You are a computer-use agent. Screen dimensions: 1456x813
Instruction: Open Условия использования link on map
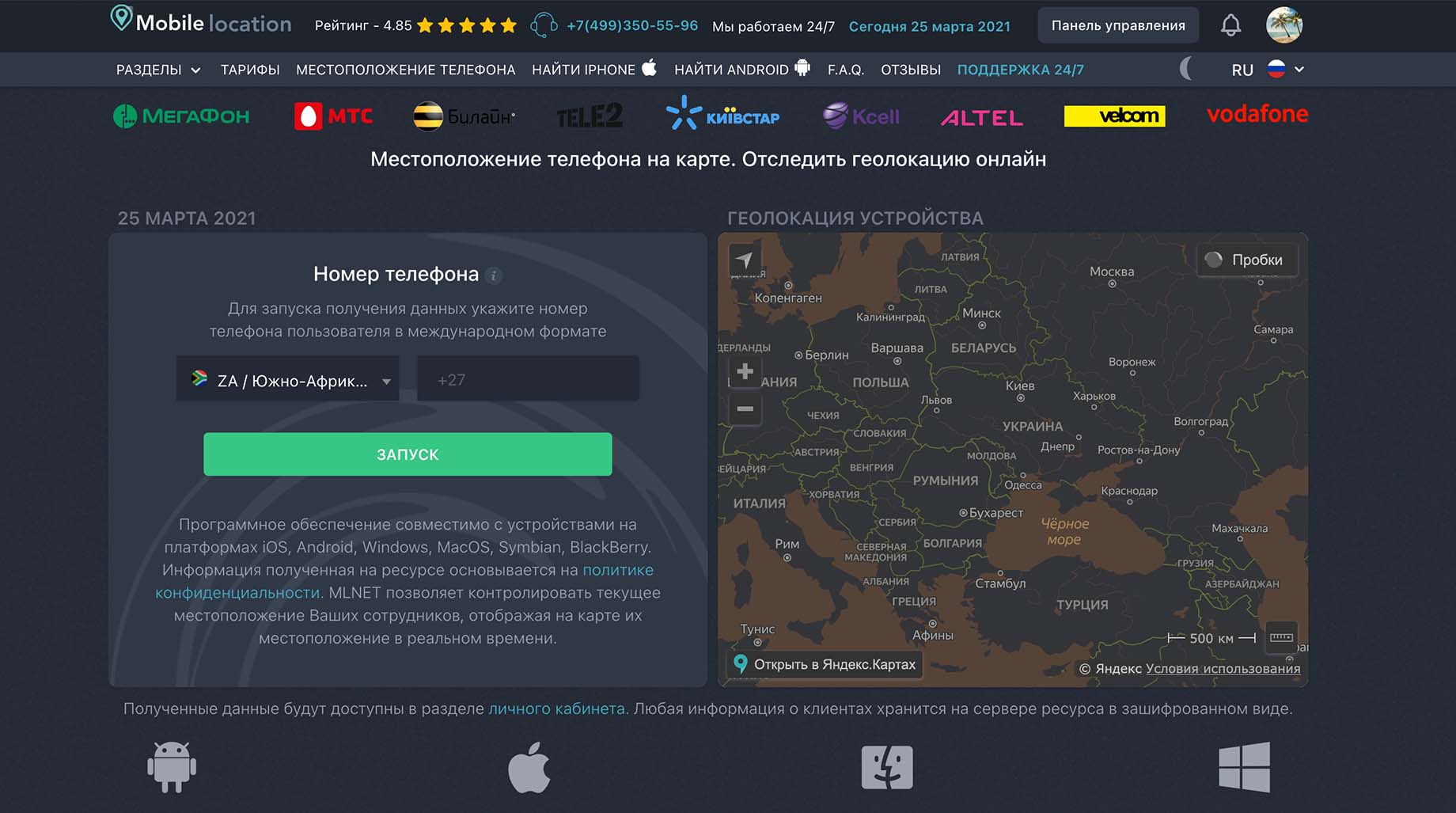tap(1223, 668)
